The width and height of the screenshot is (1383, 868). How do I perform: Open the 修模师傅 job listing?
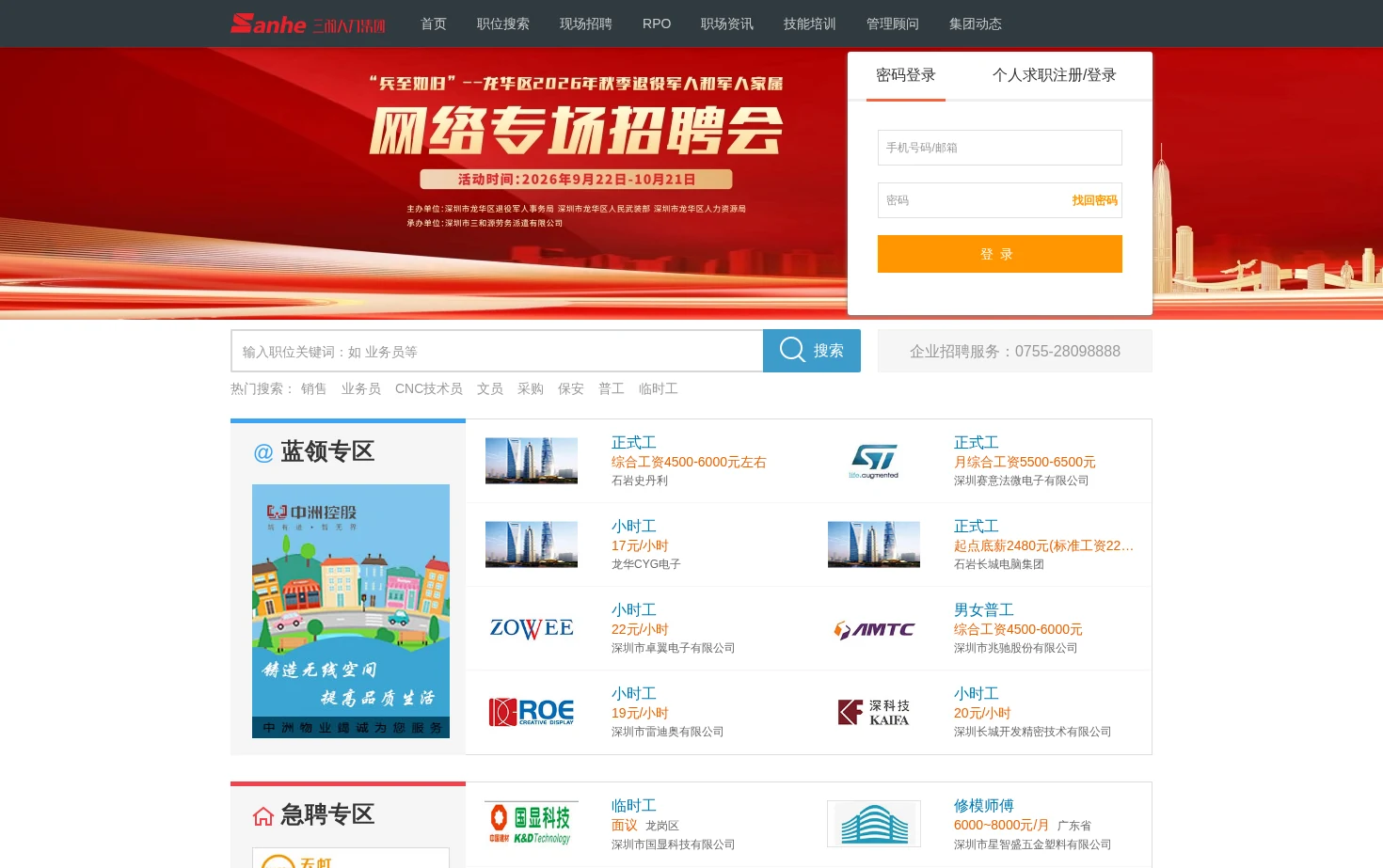(984, 805)
